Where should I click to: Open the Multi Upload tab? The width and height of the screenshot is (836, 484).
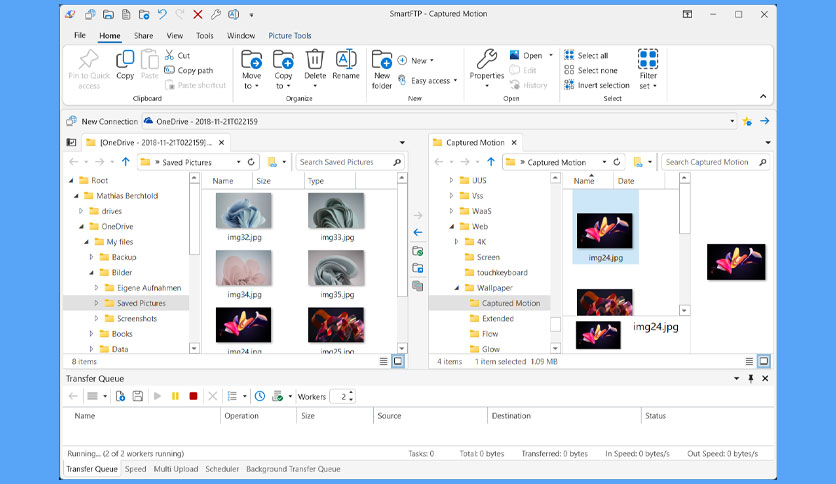[176, 469]
